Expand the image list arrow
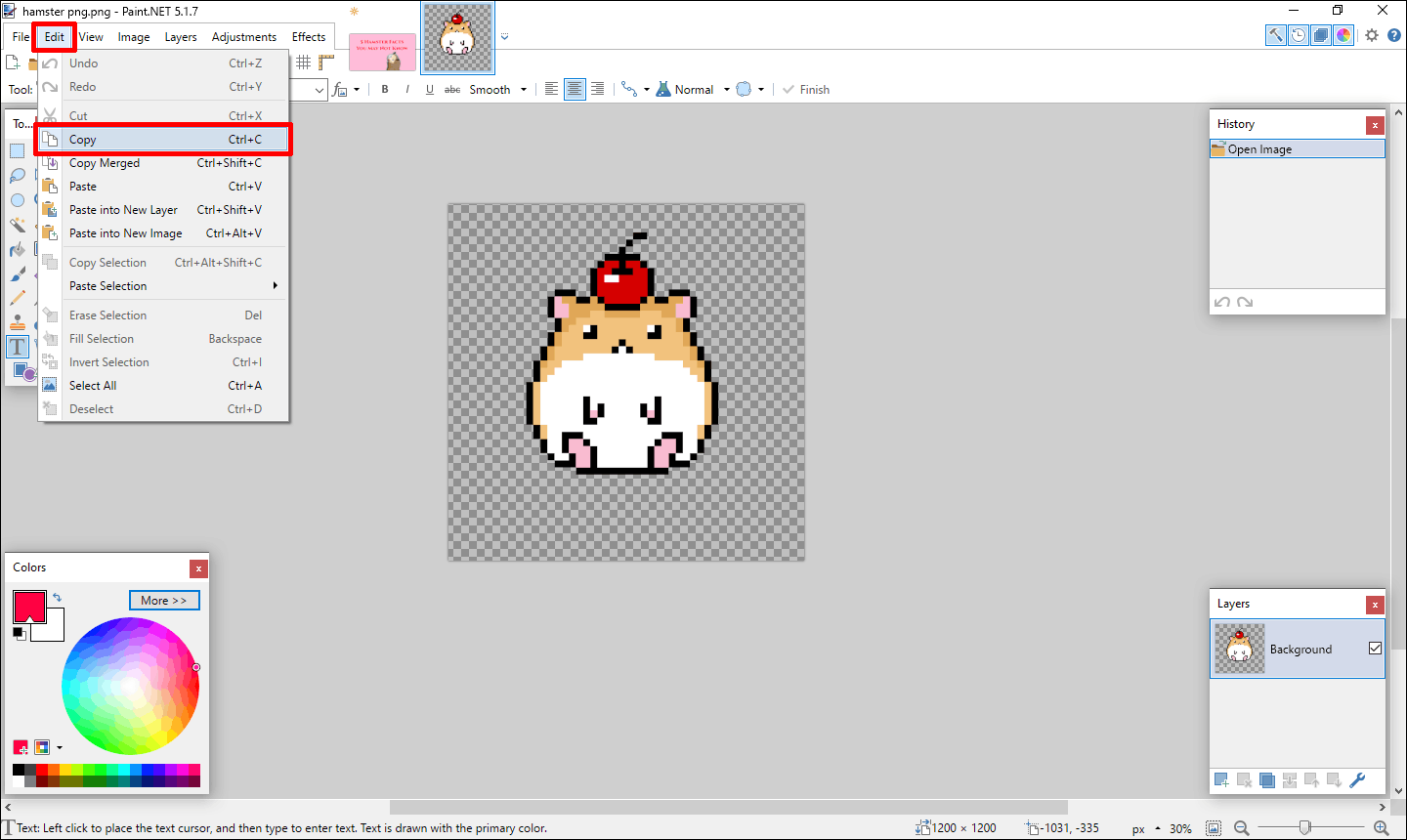Viewport: 1407px width, 840px height. (x=505, y=36)
